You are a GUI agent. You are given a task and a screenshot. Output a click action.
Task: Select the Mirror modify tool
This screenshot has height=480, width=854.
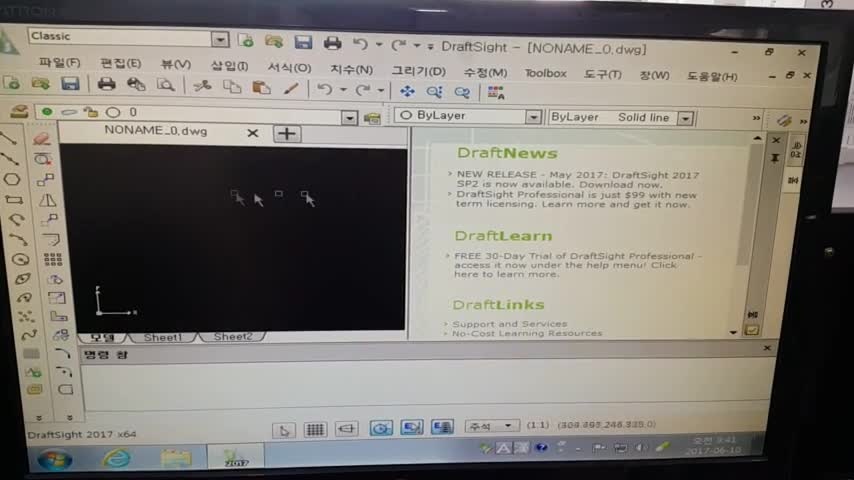[47, 200]
